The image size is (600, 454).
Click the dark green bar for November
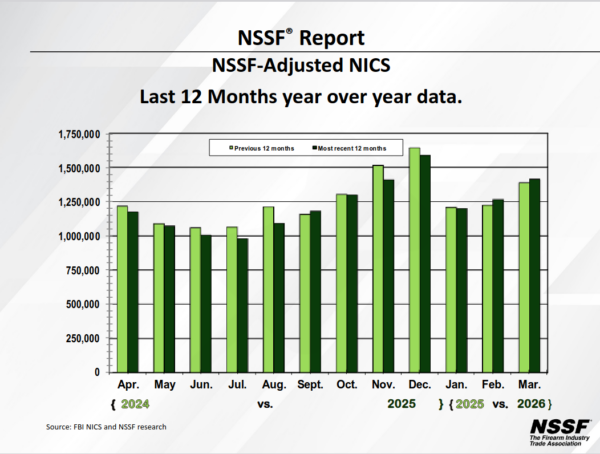(x=389, y=275)
